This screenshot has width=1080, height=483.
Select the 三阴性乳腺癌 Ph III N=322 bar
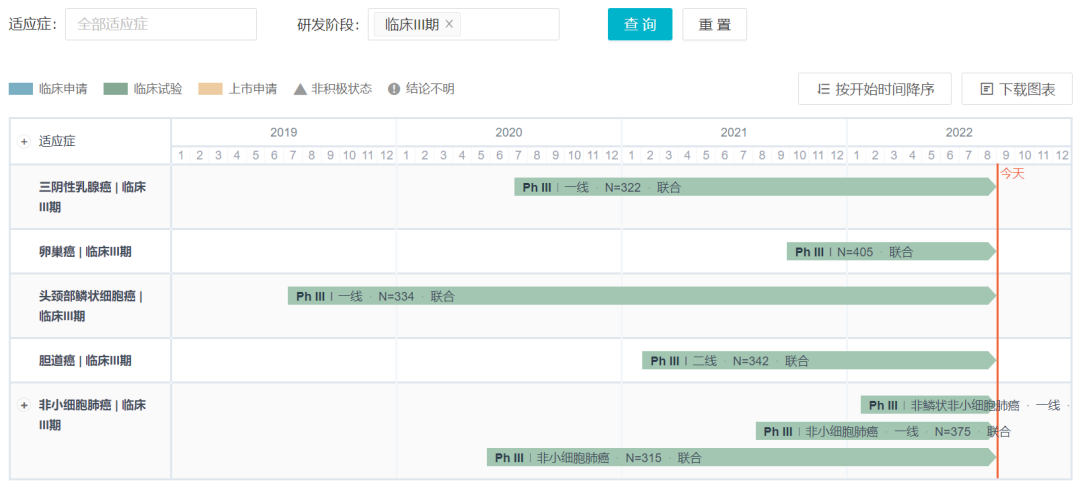pos(750,187)
